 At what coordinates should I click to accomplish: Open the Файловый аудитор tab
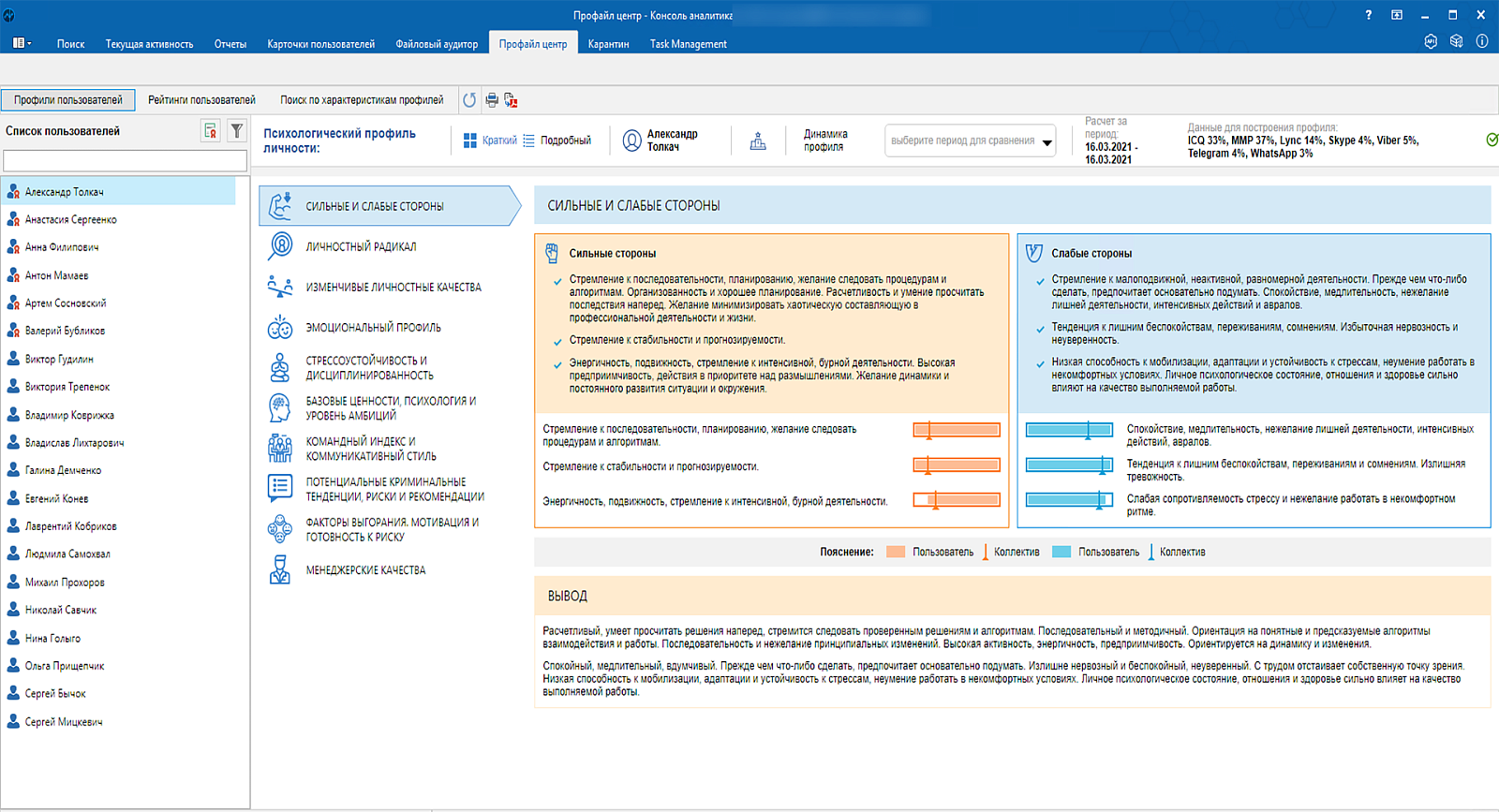[x=437, y=44]
